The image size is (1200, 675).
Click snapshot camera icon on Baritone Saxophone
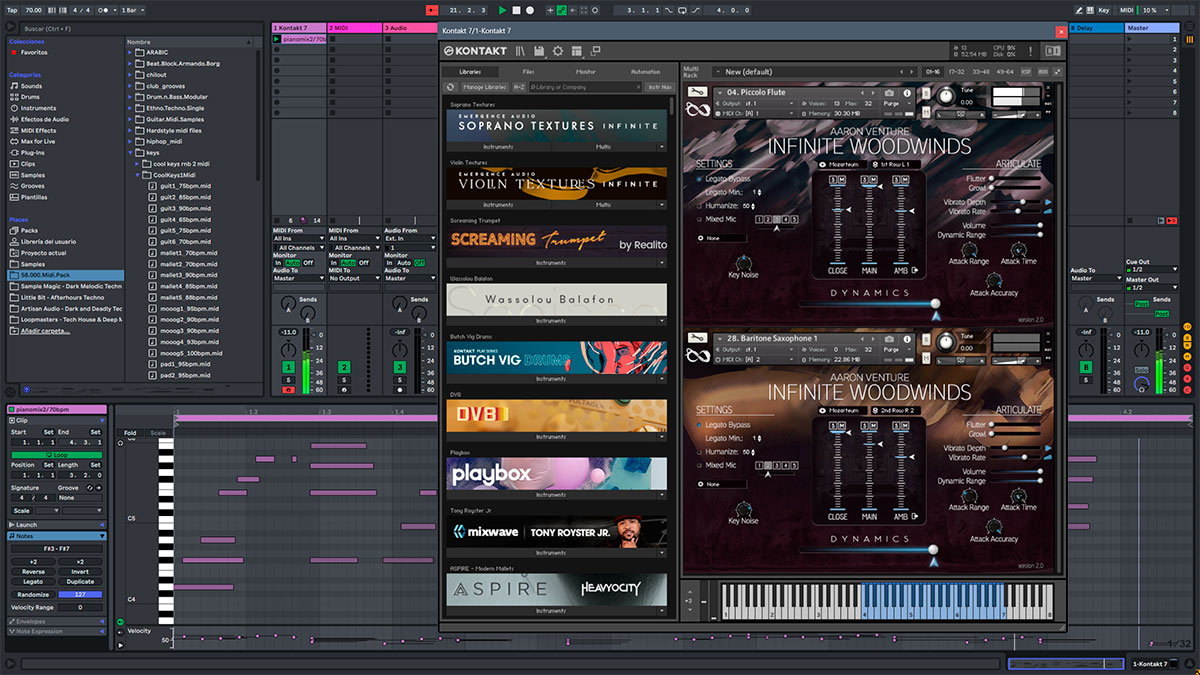pos(890,339)
